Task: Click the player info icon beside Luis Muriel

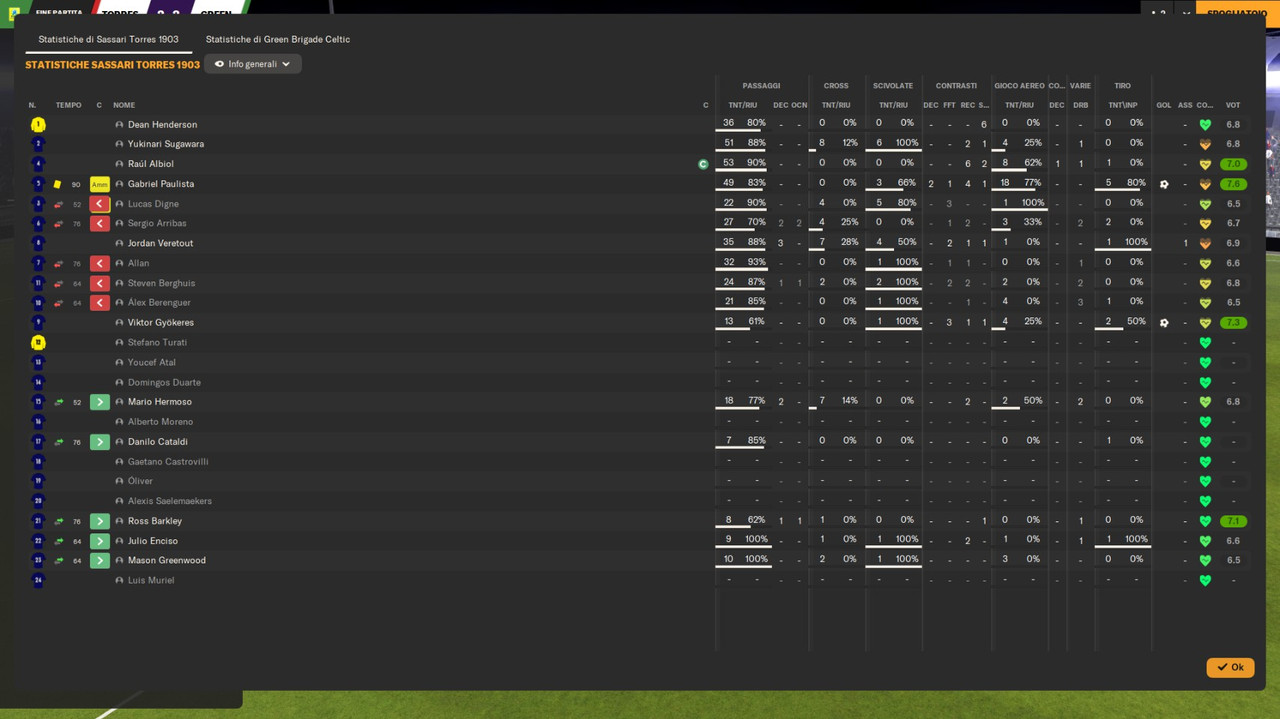Action: [x=119, y=580]
